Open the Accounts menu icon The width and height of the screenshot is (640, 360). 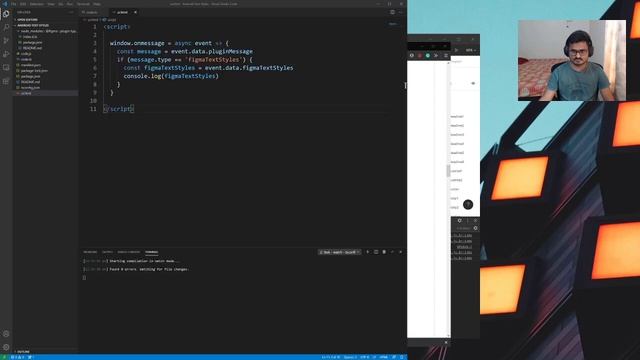pyautogui.click(x=6, y=334)
